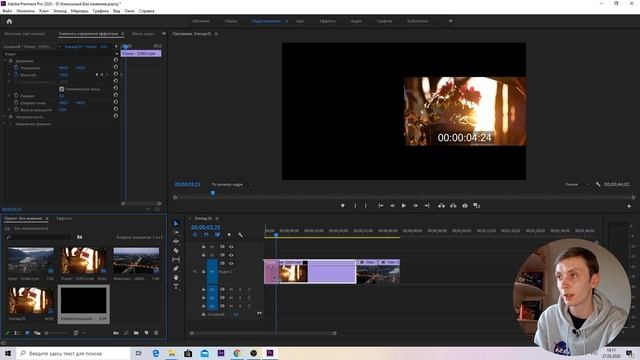Screen dimensions: 640x360
Task: Open the Clip menu
Action: pos(44,11)
